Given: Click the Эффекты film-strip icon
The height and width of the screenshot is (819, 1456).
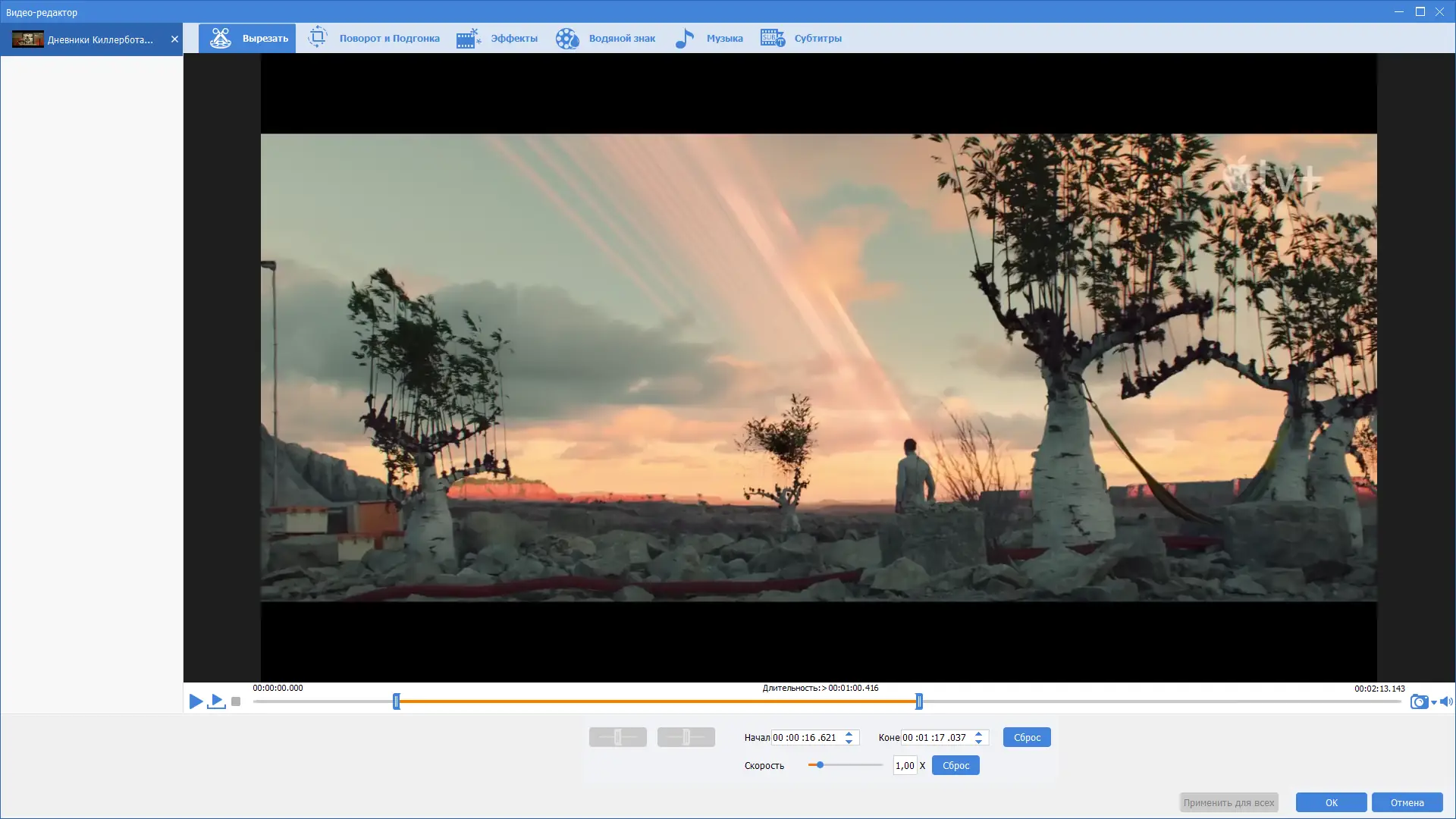Looking at the screenshot, I should pyautogui.click(x=468, y=38).
